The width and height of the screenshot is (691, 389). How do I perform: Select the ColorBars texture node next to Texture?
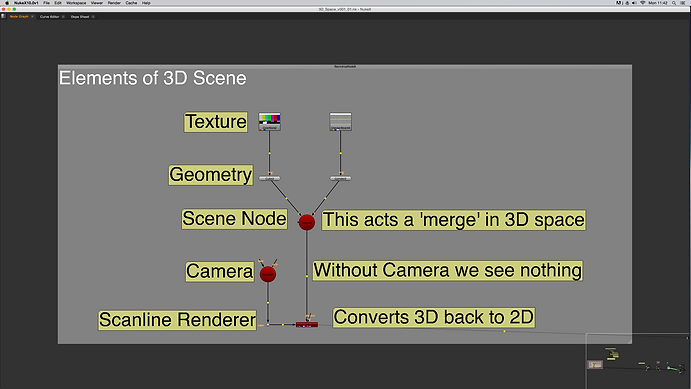coord(269,122)
